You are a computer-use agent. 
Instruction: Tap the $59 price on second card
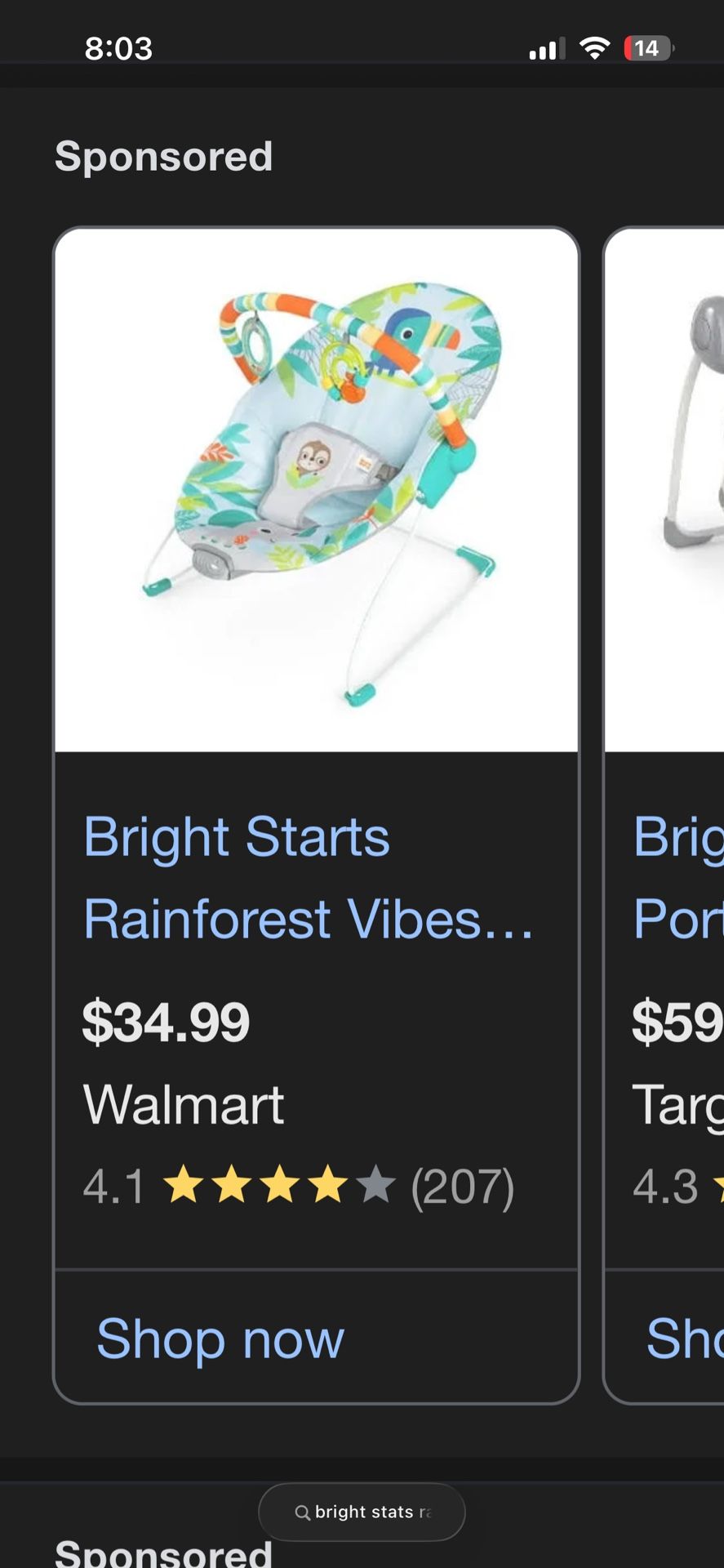pos(677,1022)
